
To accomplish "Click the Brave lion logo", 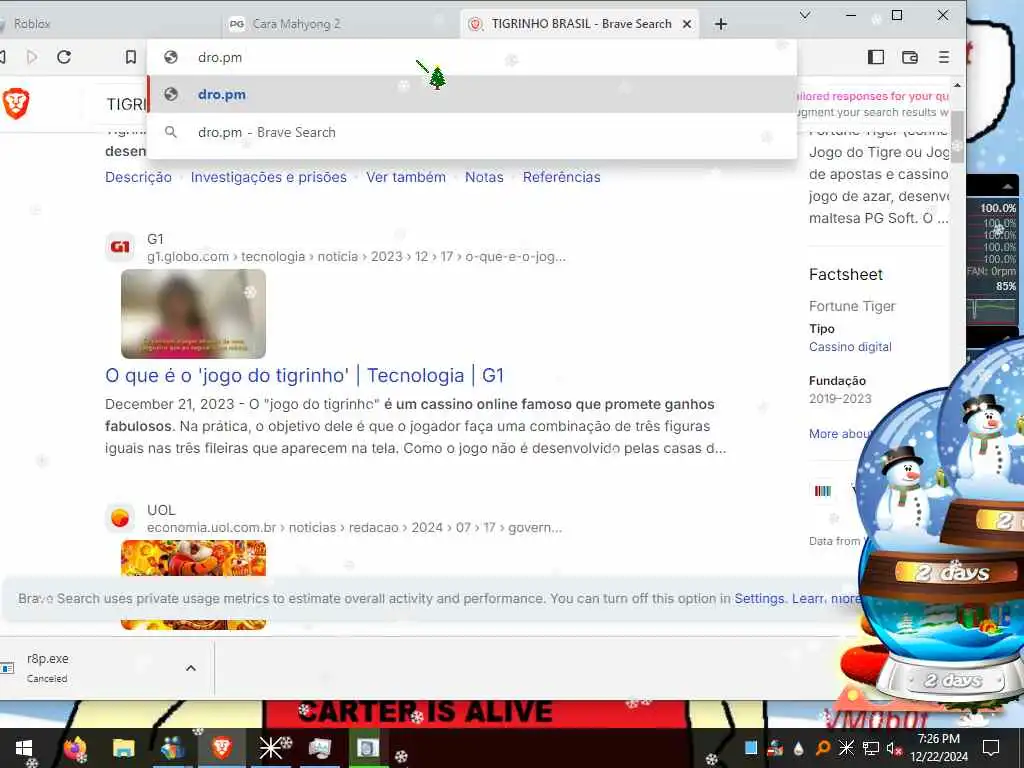I will pyautogui.click(x=16, y=103).
